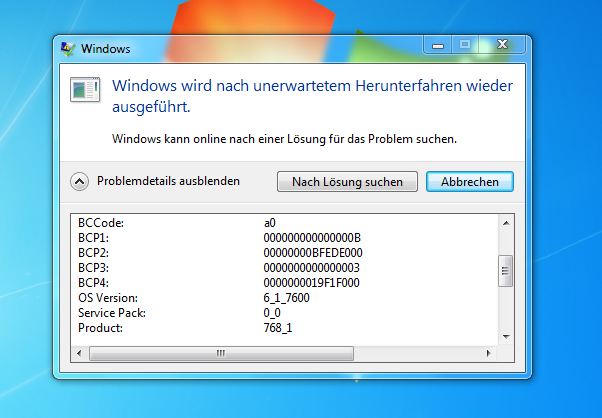Click the 'Windows' title bar text
The height and width of the screenshot is (418, 602).
[106, 49]
